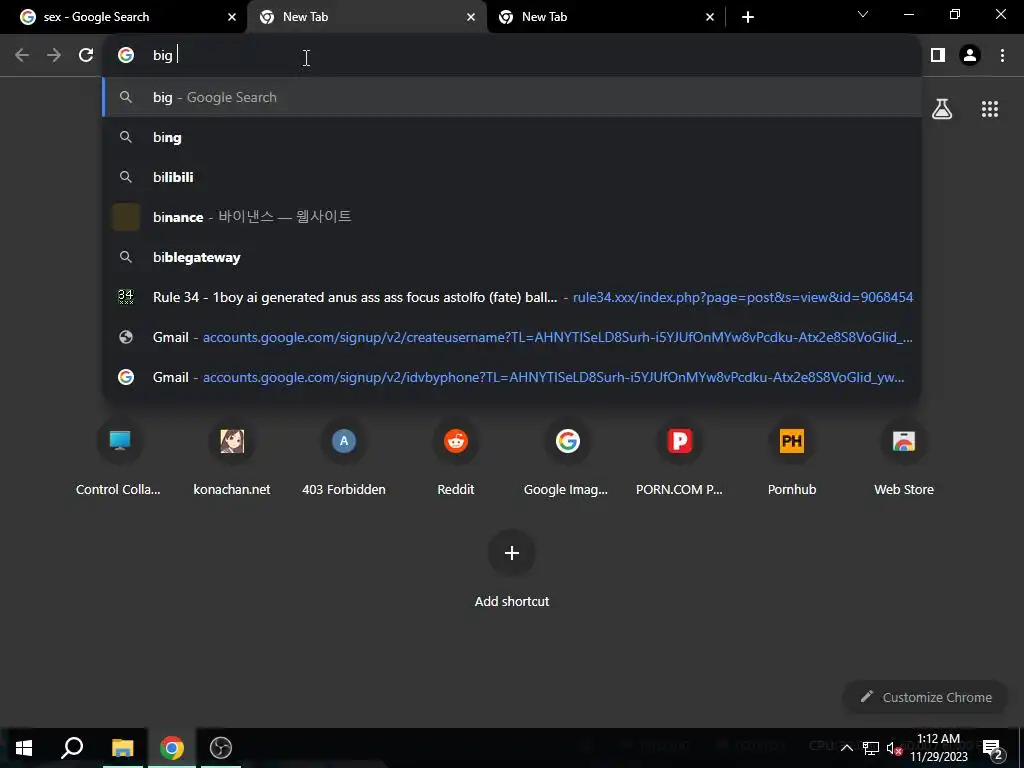This screenshot has width=1024, height=768.
Task: Open the konachan.net shortcut
Action: [232, 459]
